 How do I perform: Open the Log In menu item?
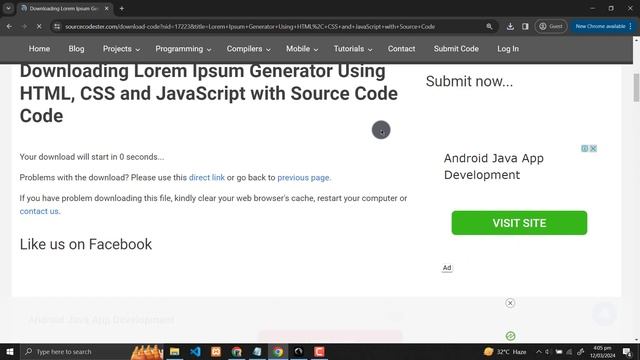[x=508, y=49]
